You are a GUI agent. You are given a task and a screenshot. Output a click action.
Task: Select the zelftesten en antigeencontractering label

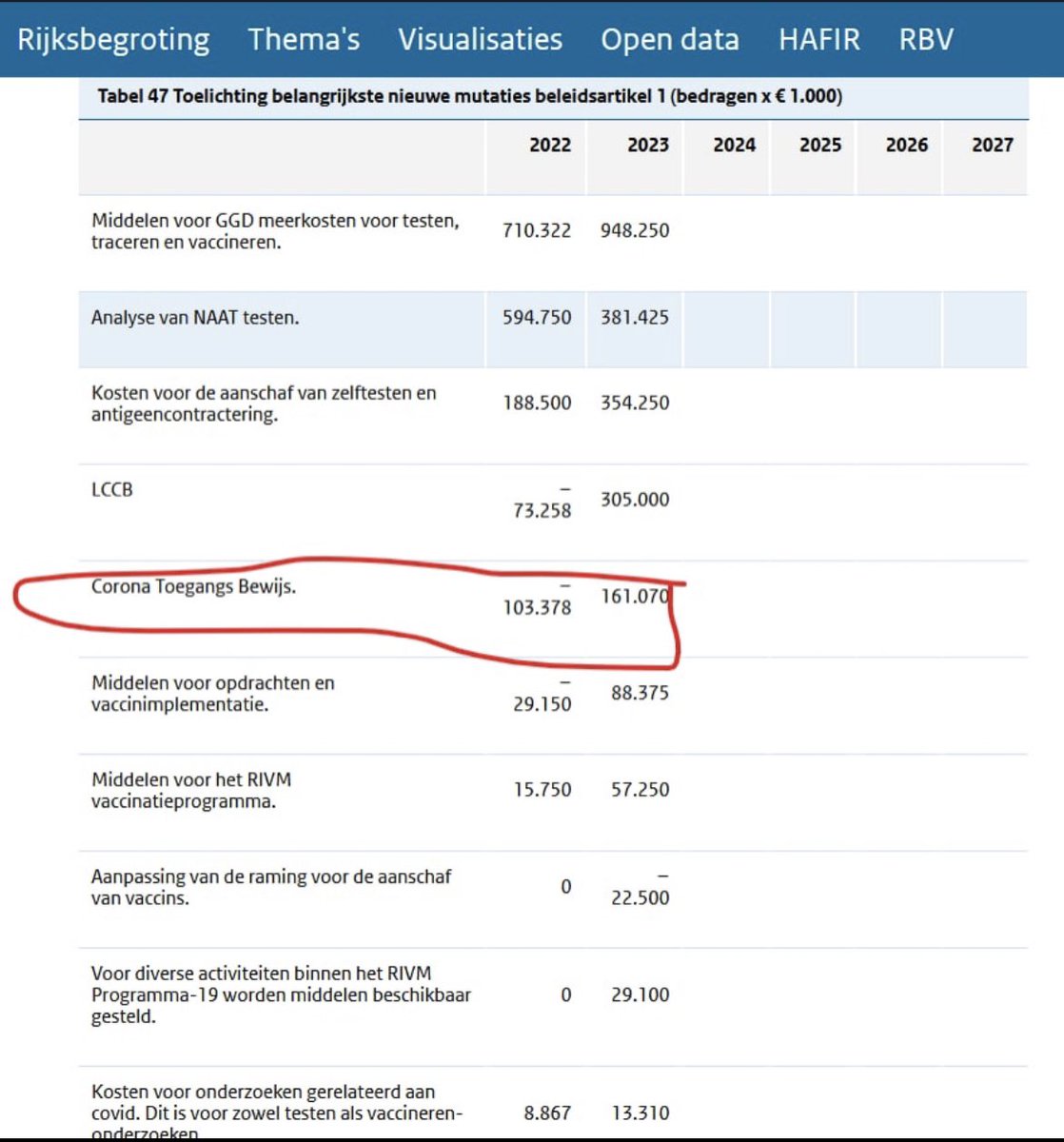click(264, 404)
